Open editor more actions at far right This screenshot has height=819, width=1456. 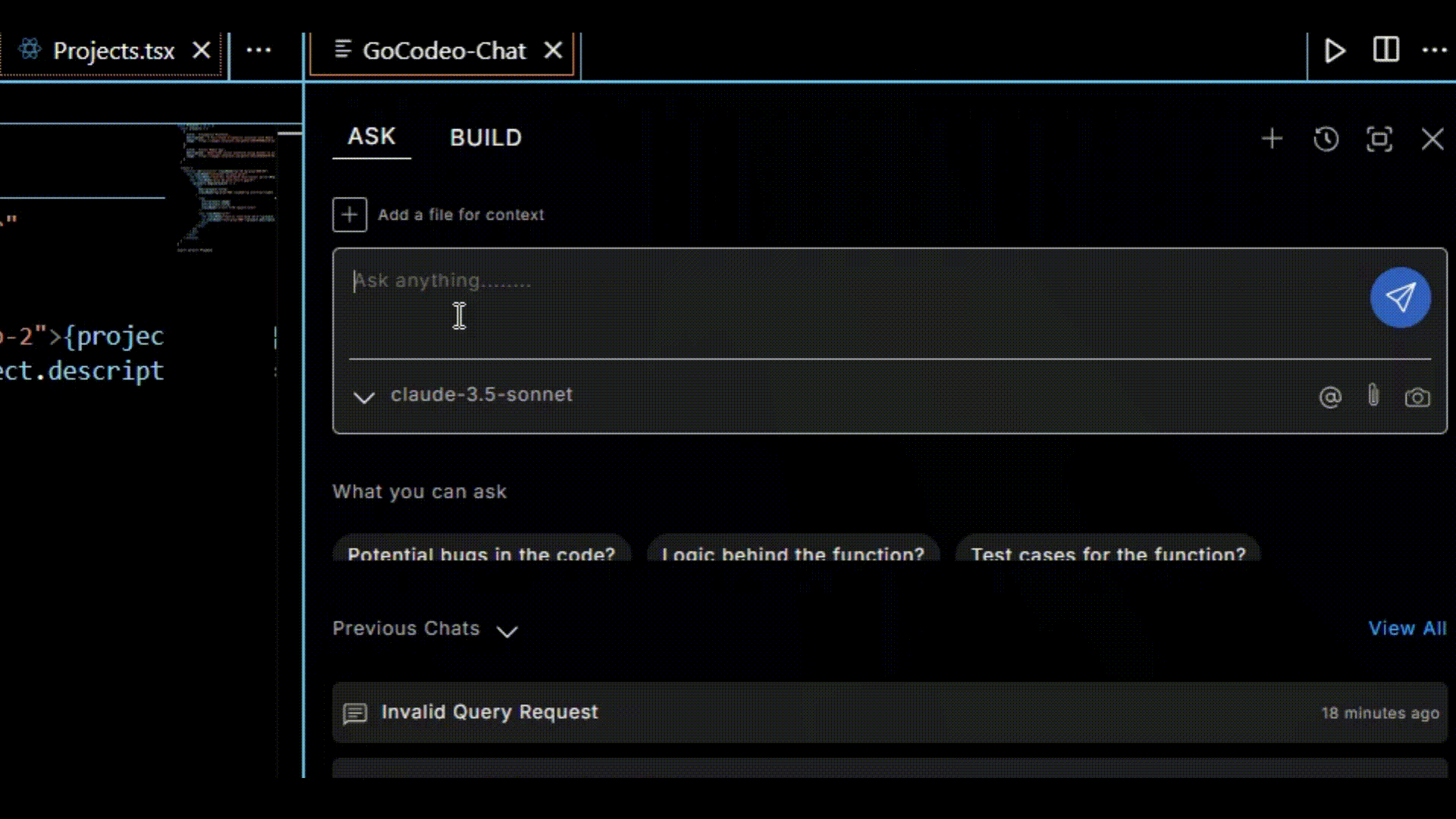click(x=1435, y=50)
